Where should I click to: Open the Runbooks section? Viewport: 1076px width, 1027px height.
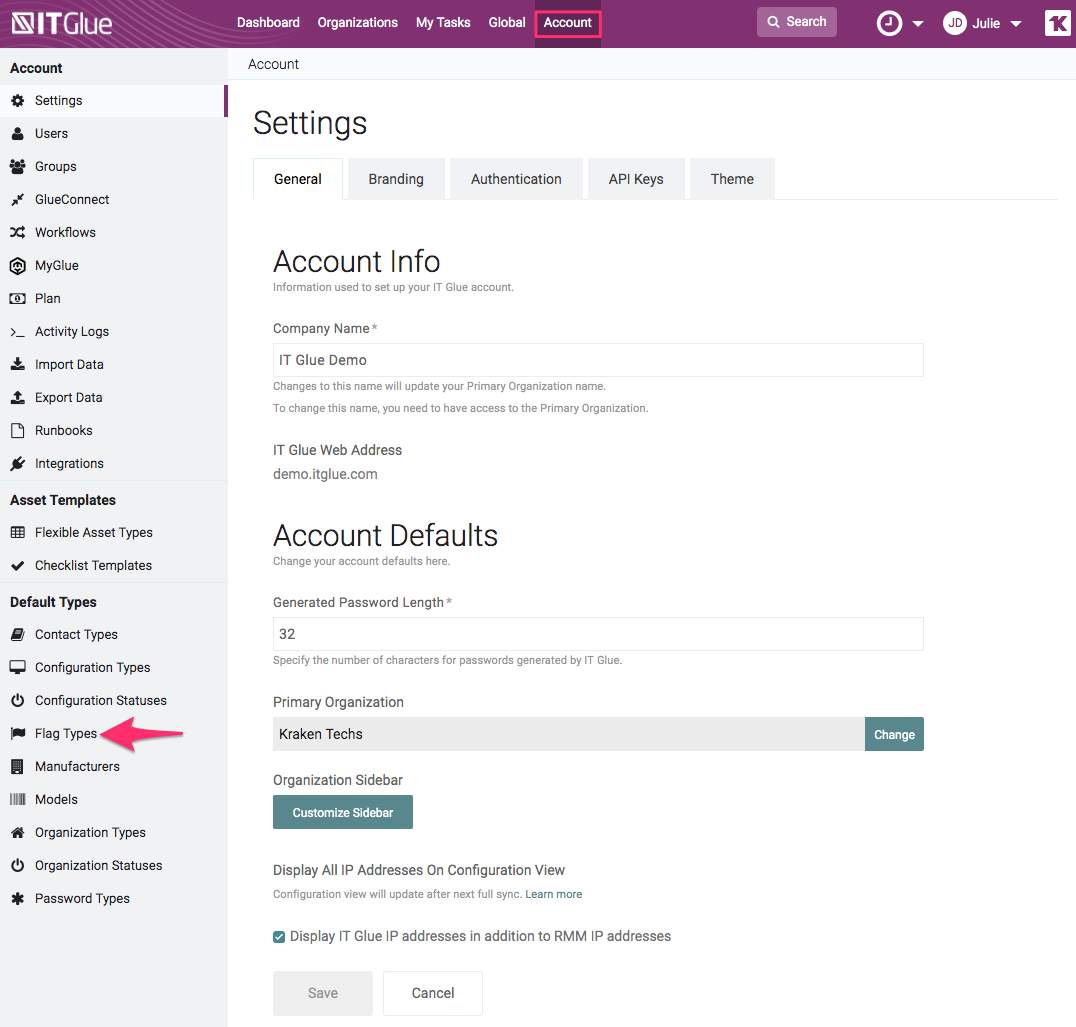click(x=63, y=430)
